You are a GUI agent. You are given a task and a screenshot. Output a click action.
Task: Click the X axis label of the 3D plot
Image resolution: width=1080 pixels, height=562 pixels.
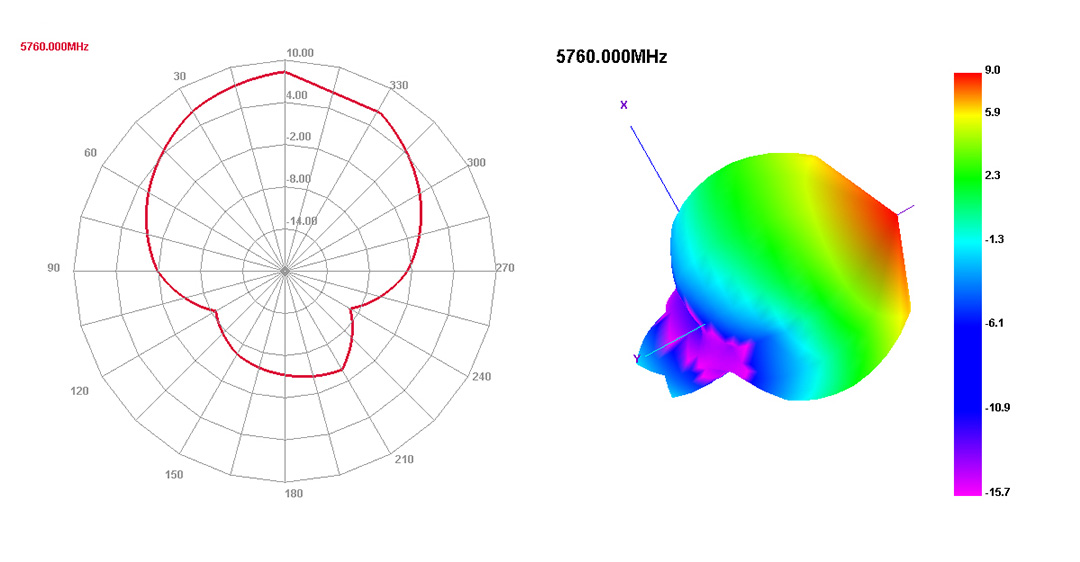point(624,105)
